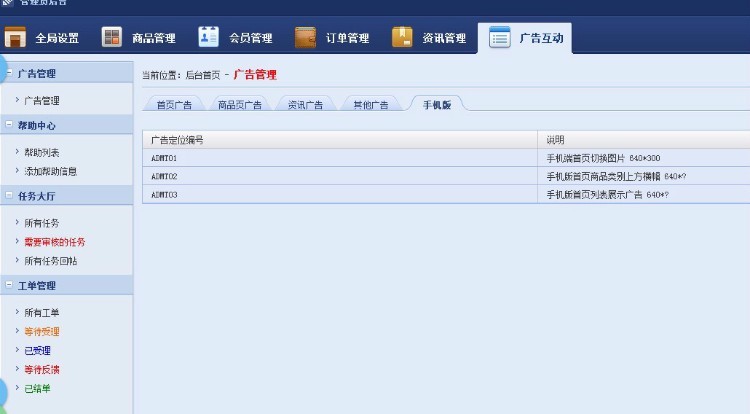This screenshot has width=750, height=414.
Task: Click the 全局设置 store icon
Action: click(15, 37)
